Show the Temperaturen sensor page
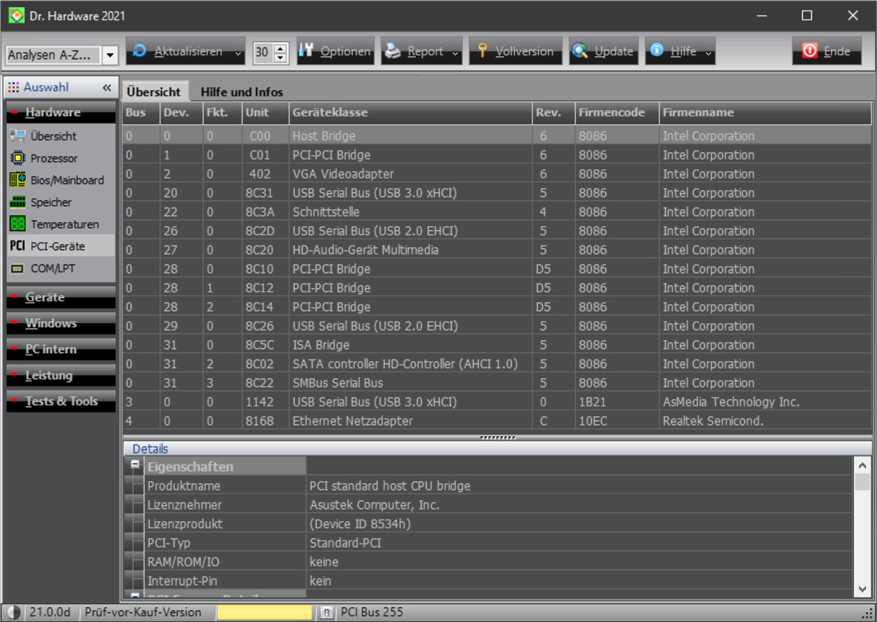877x622 pixels. coord(64,224)
